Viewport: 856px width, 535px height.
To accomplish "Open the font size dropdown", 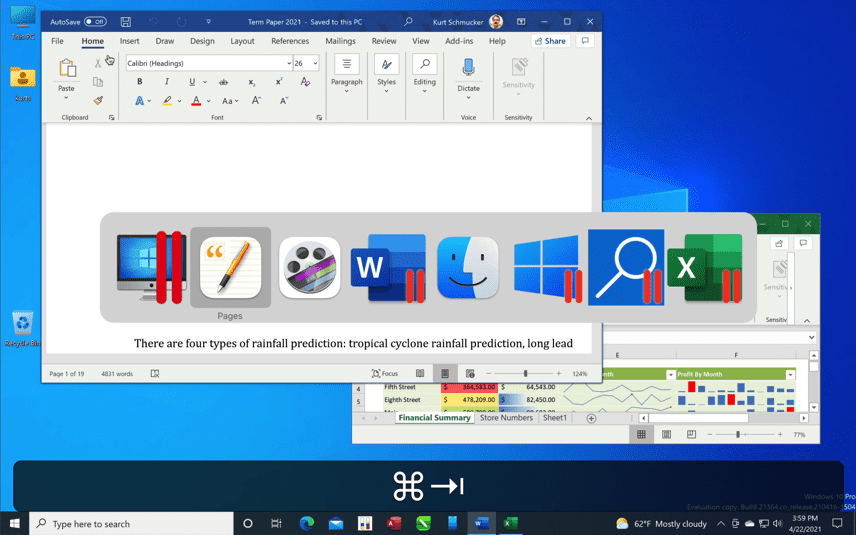I will coord(315,63).
